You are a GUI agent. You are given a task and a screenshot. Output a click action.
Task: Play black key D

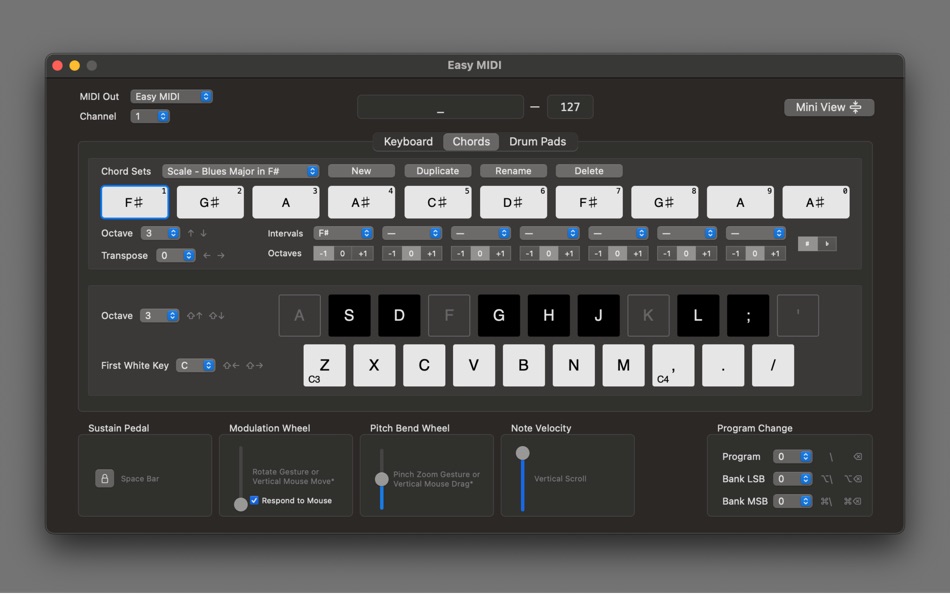click(x=399, y=315)
